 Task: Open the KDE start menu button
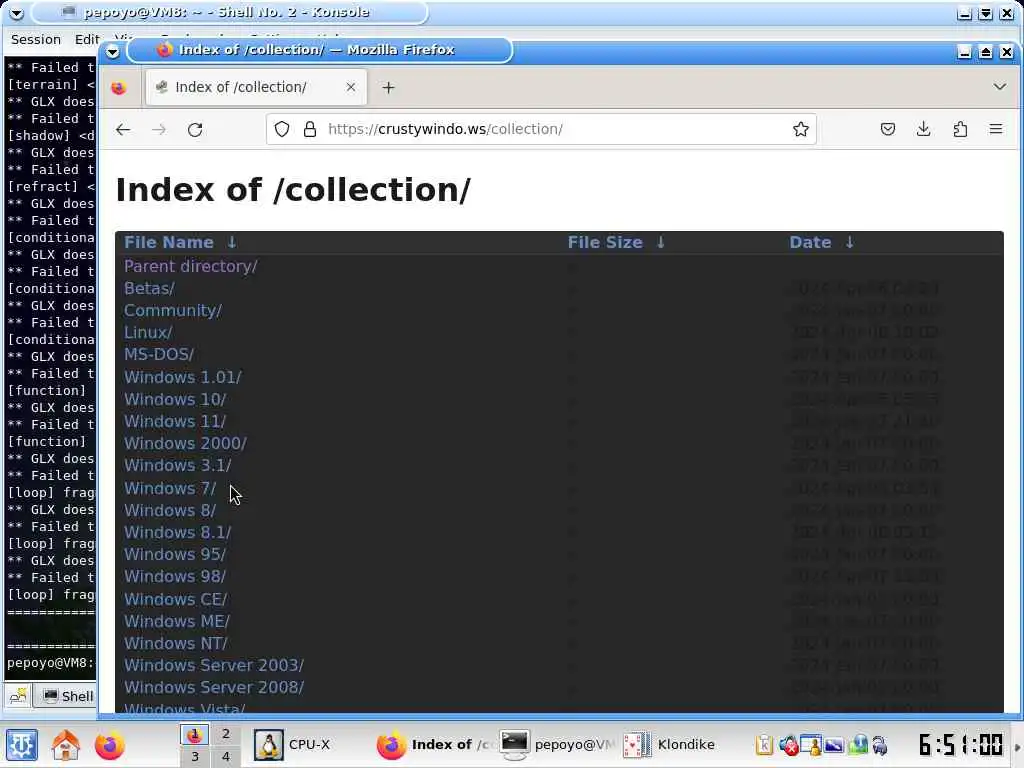point(22,745)
